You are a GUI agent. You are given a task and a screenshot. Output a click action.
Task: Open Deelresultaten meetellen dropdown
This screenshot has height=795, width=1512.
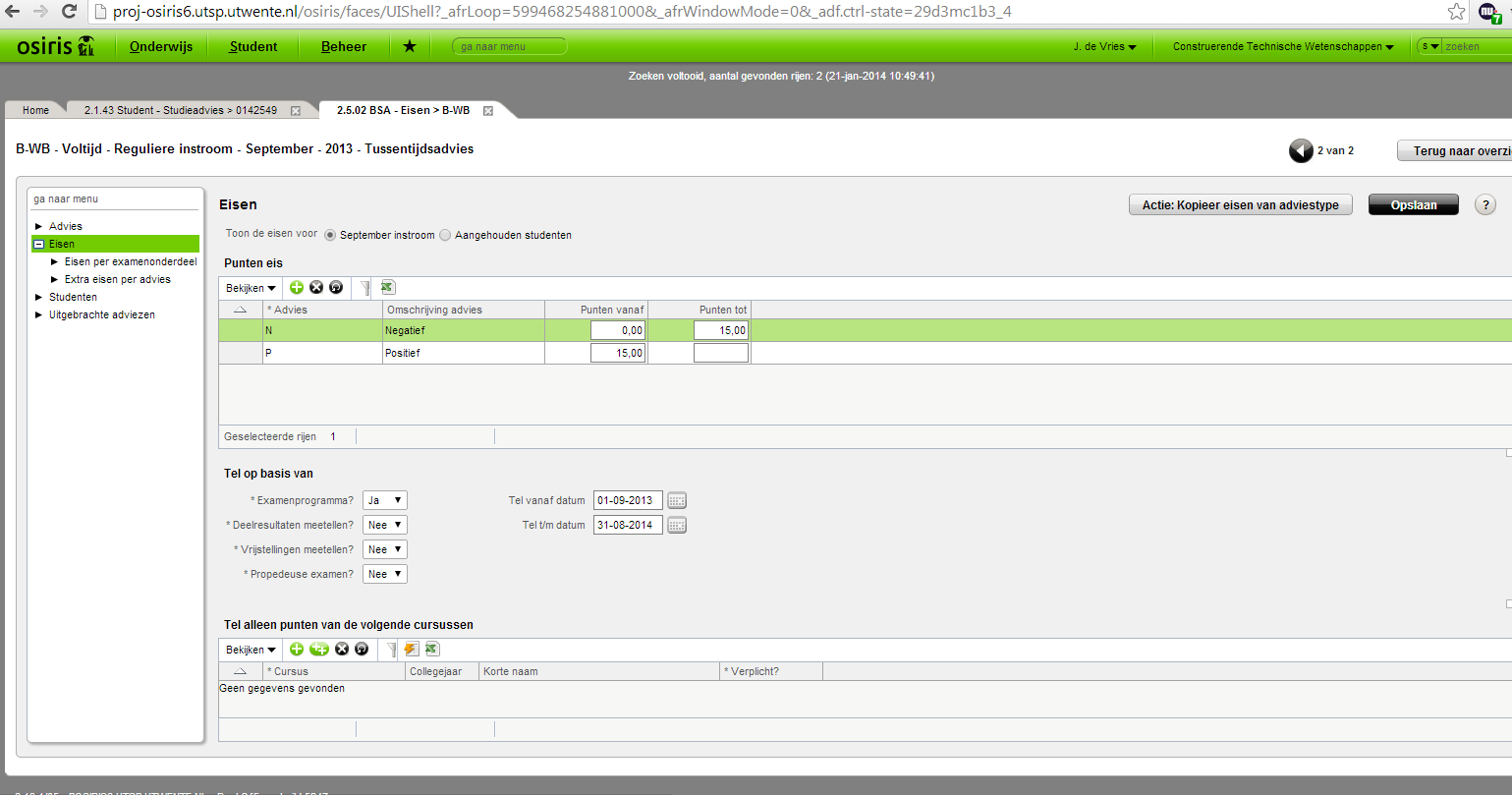click(384, 525)
